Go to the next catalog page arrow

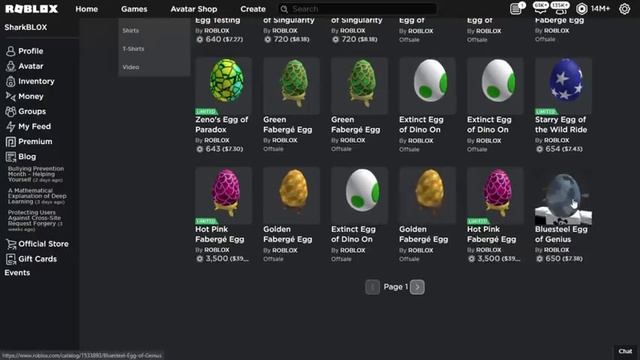point(417,287)
